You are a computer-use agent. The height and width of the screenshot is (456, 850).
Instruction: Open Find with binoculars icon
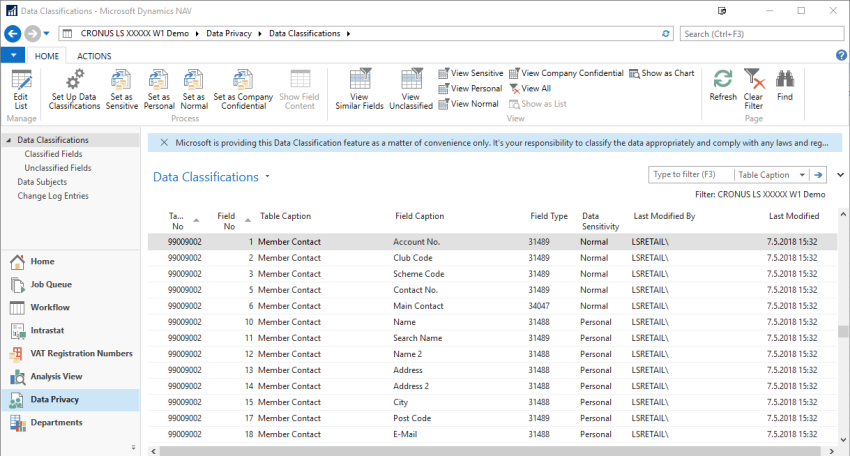click(x=784, y=86)
